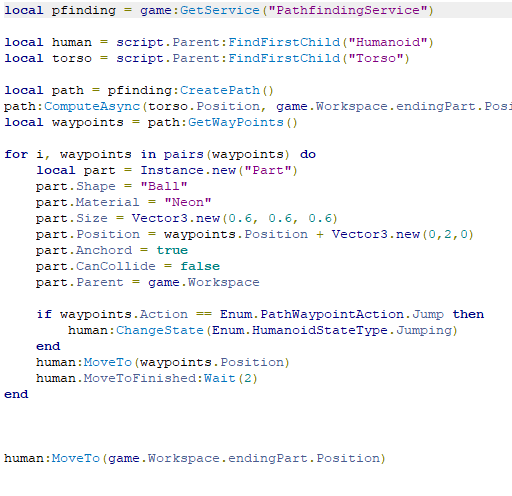The image size is (512, 496).
Task: Click ComputeAsync in the path line
Action: (x=92, y=106)
